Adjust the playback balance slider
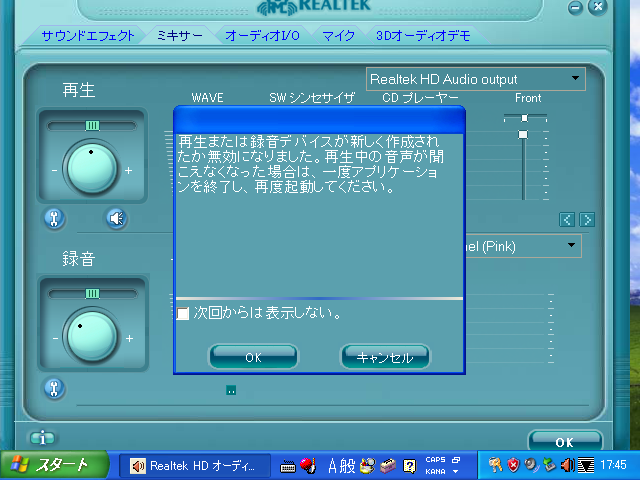The height and width of the screenshot is (480, 640). pos(92,126)
